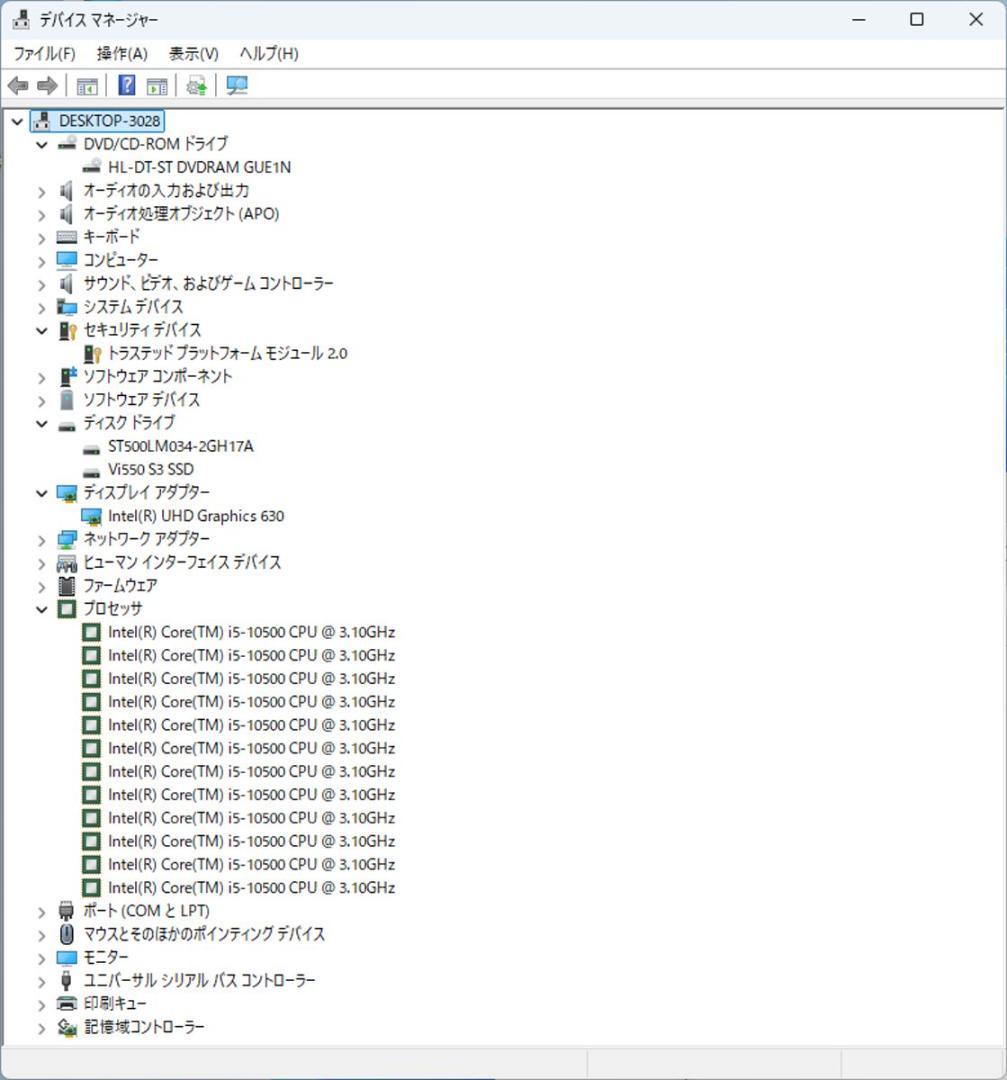Select the first Intel Core i5-10500 entry
This screenshot has height=1080, width=1007.
pos(251,632)
